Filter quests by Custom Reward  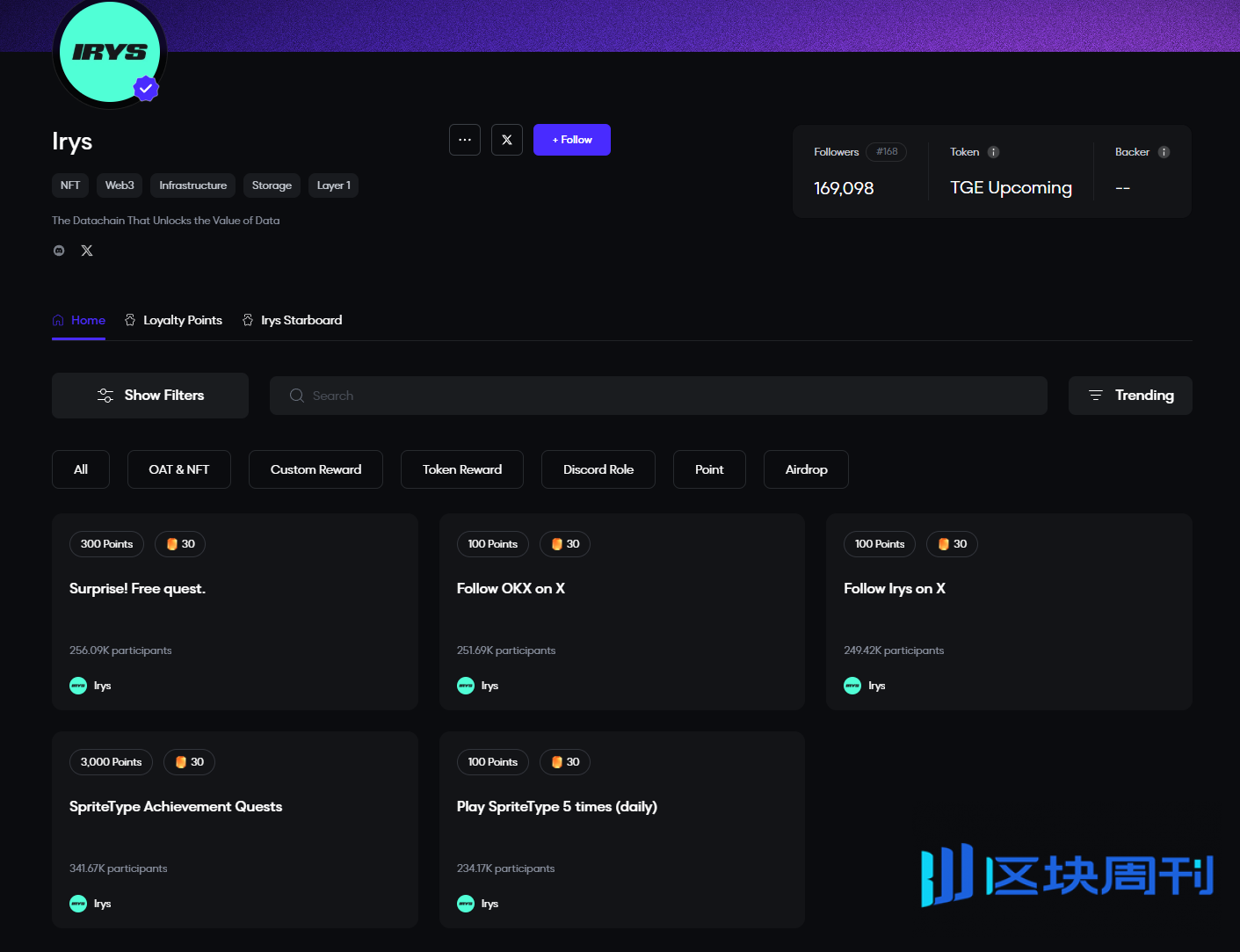pos(315,469)
